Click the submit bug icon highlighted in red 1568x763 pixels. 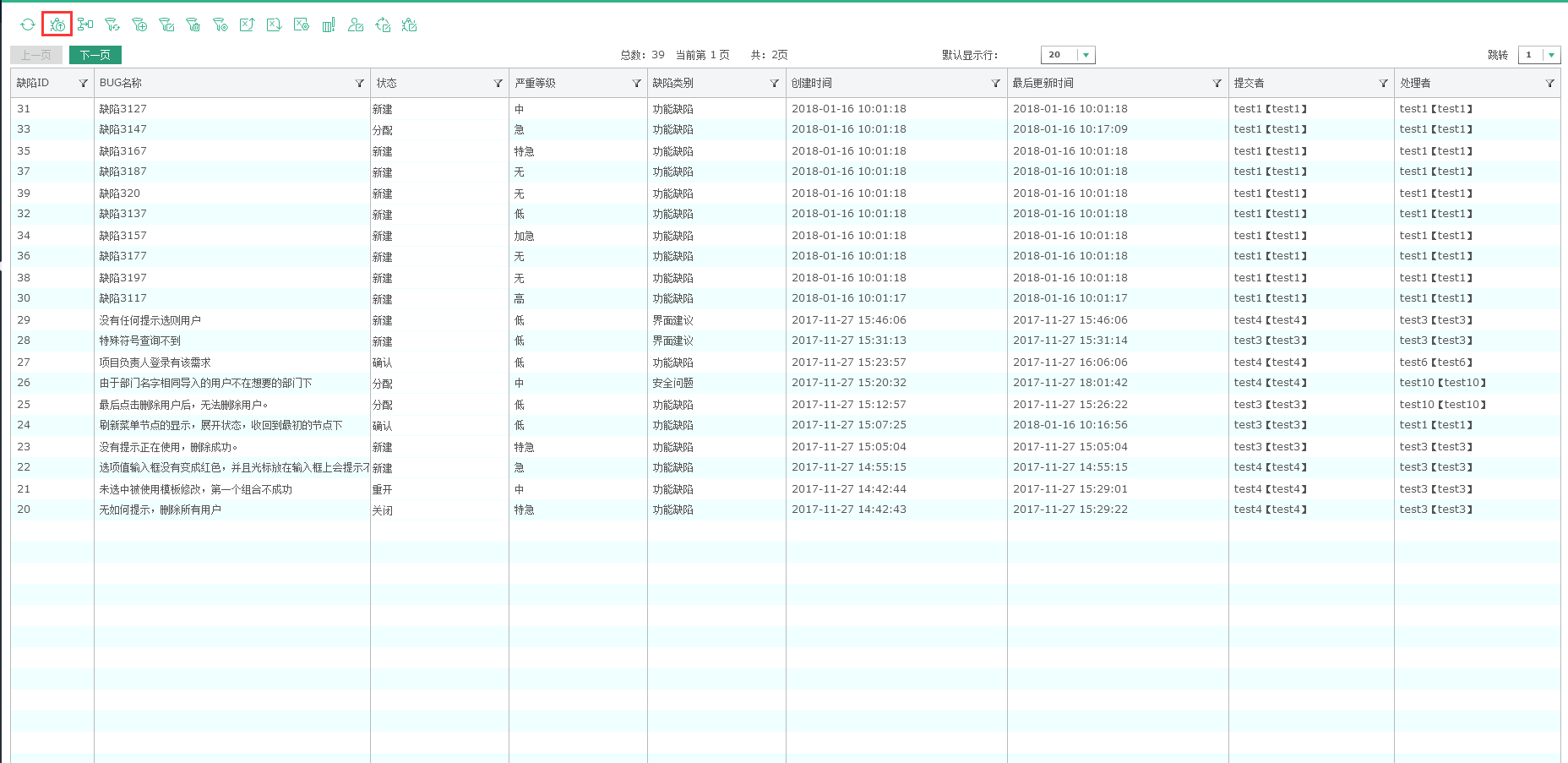point(57,25)
